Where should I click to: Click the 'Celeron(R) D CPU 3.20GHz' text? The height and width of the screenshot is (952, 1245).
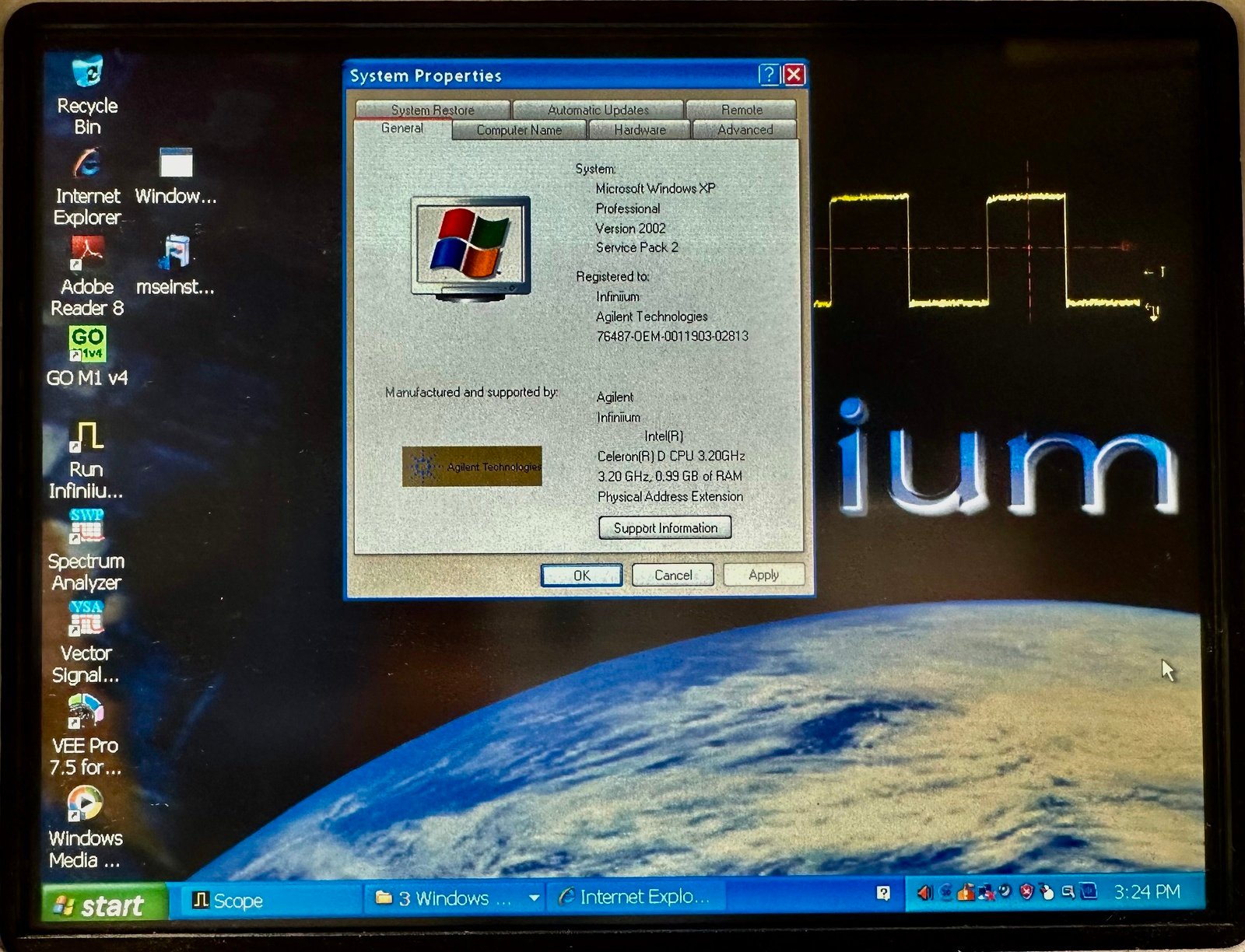click(671, 456)
